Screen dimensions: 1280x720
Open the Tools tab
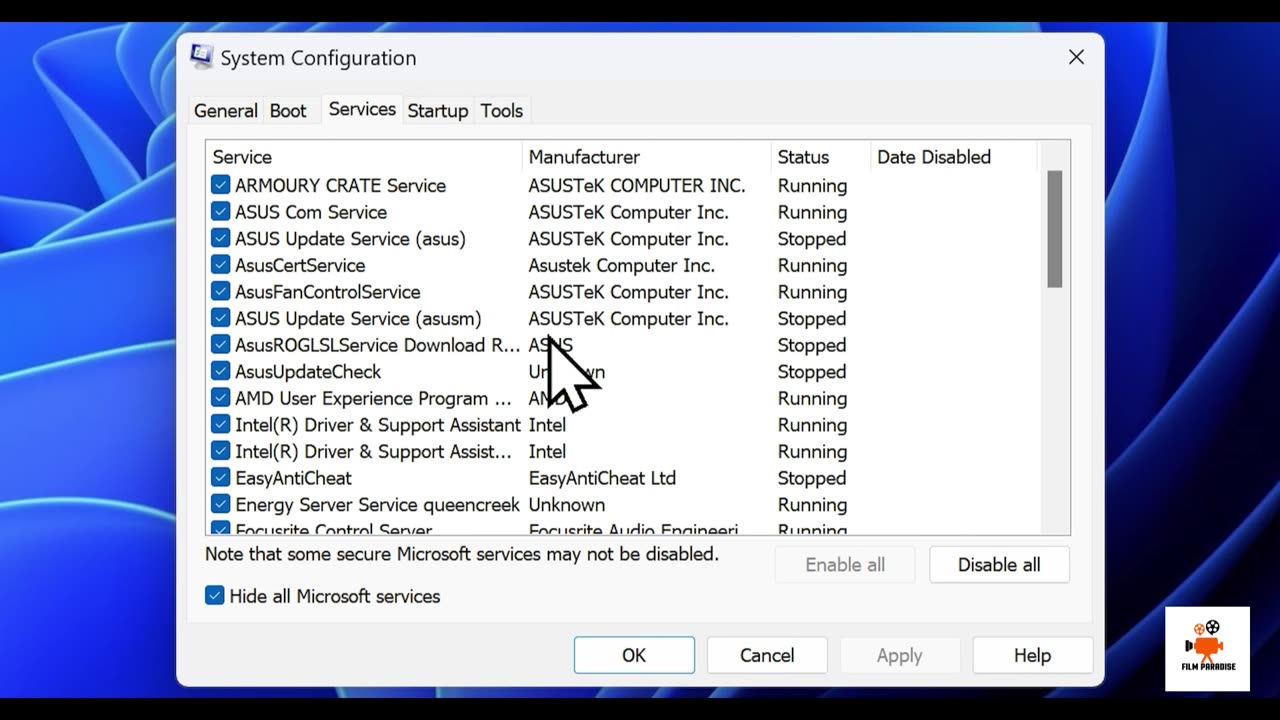501,111
